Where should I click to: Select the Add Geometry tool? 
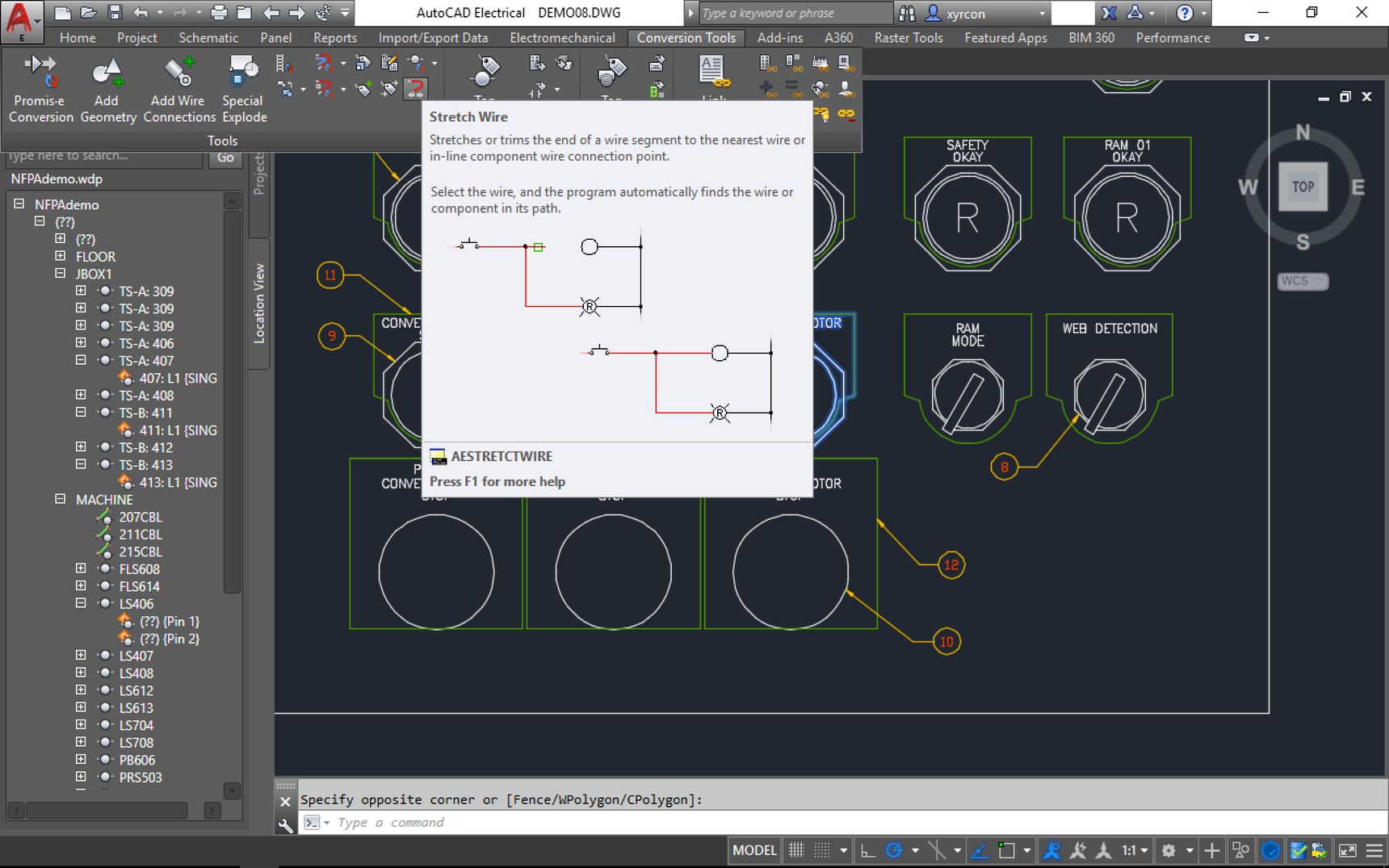point(107,89)
